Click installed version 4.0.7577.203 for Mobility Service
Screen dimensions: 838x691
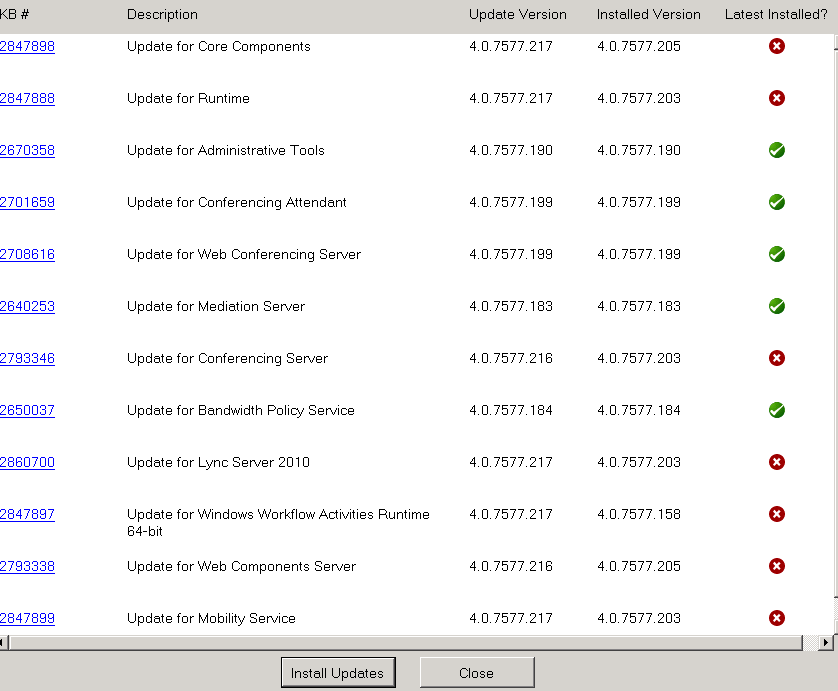click(x=639, y=618)
